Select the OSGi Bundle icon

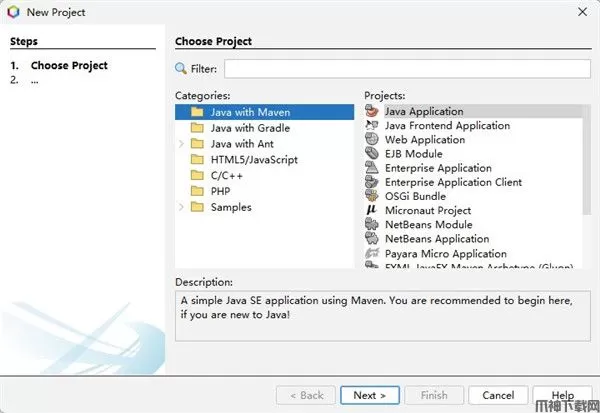(372, 197)
